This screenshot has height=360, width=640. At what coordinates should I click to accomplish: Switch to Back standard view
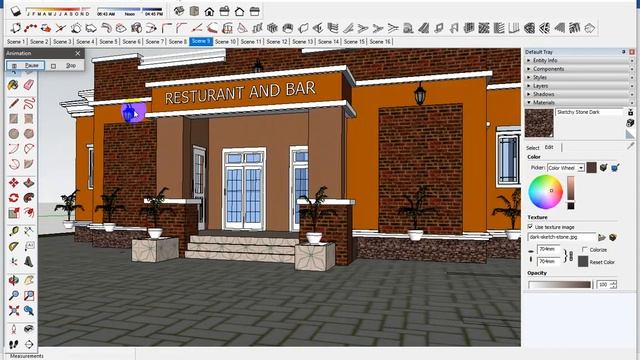point(240,11)
